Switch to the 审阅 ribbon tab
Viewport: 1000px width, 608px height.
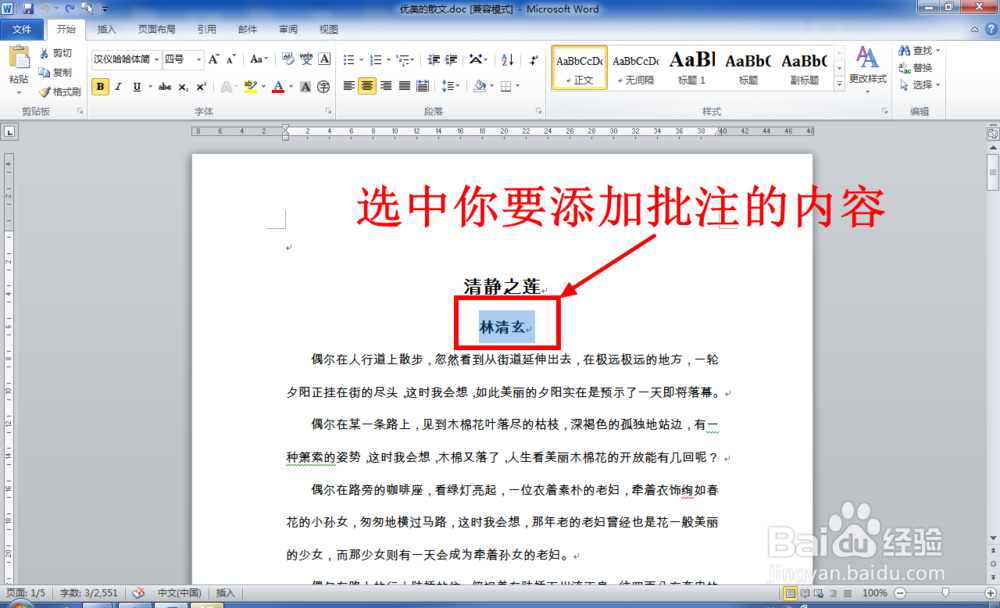click(288, 29)
